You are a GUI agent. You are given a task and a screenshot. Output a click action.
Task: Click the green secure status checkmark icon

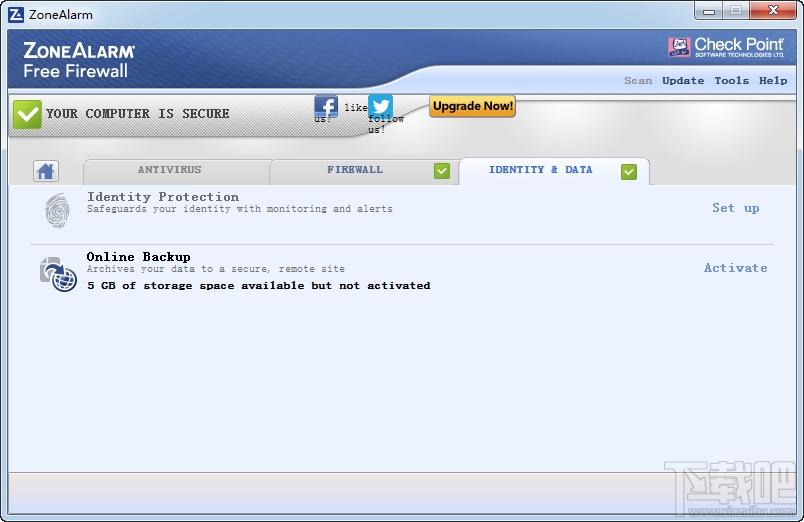click(27, 114)
